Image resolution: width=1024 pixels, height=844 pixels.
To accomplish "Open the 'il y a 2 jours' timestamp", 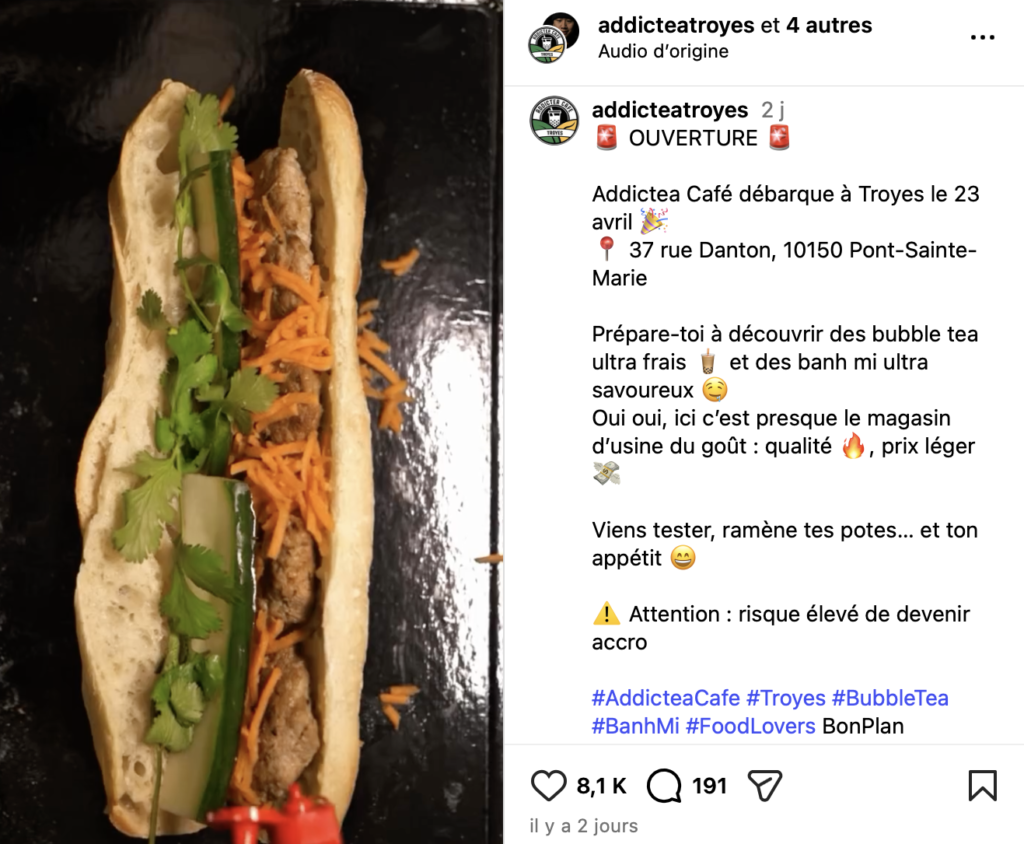I will pos(583,826).
